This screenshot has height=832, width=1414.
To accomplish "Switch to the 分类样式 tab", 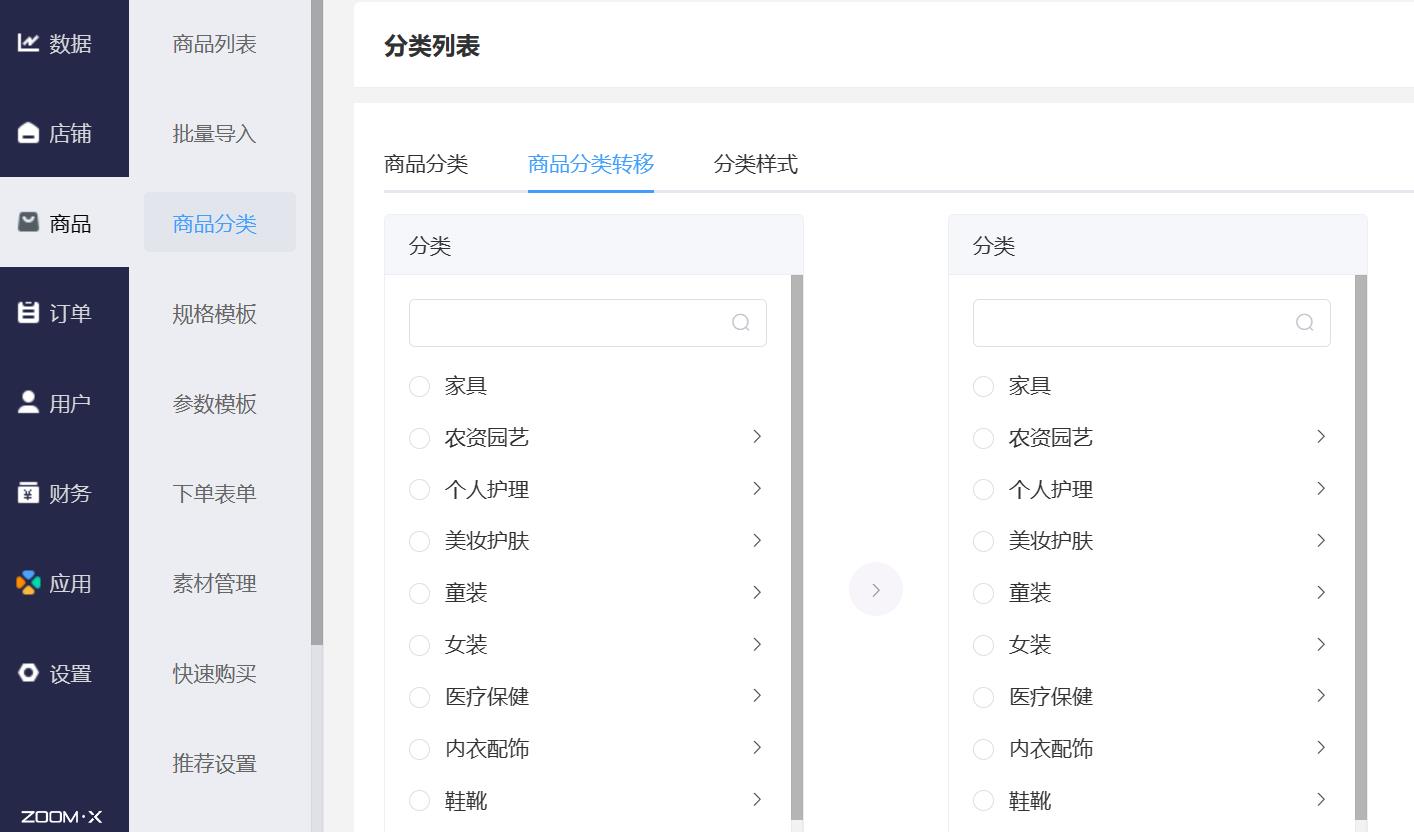I will 756,164.
